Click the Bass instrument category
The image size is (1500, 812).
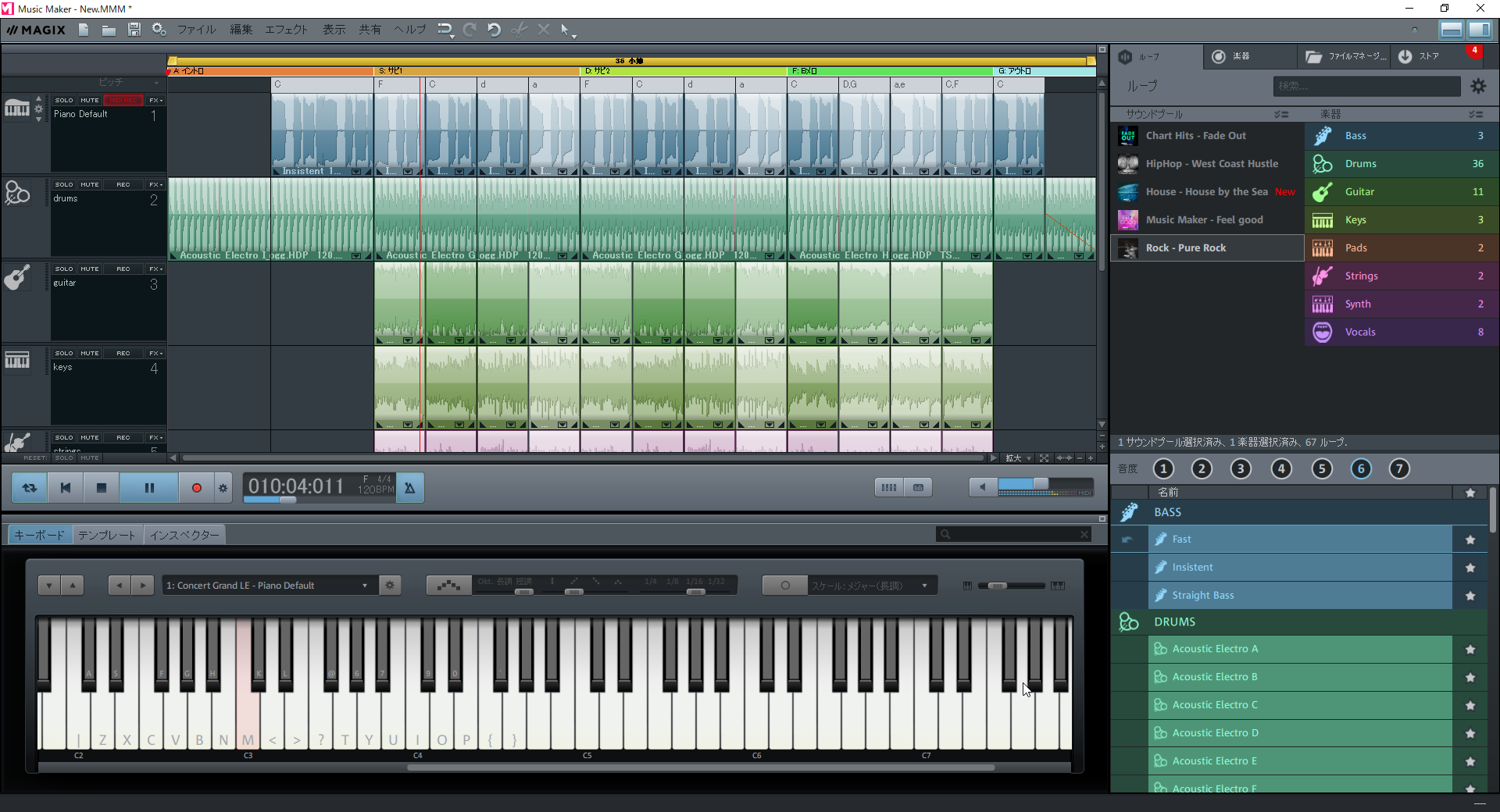coord(1402,136)
